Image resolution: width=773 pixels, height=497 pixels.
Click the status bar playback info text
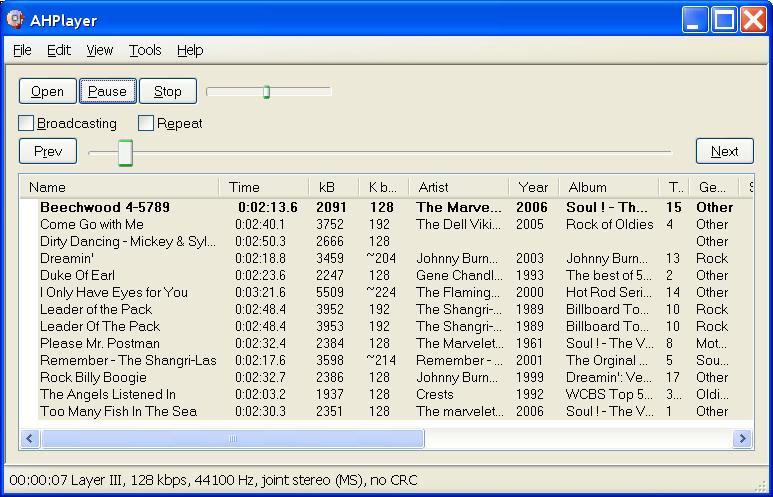tap(213, 480)
